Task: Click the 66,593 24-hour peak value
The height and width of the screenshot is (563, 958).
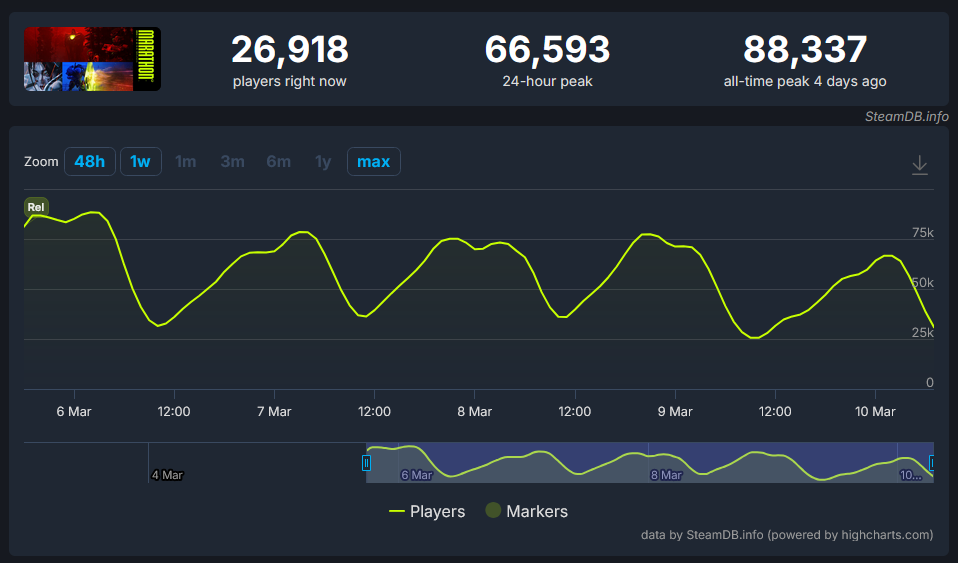Action: pyautogui.click(x=547, y=50)
